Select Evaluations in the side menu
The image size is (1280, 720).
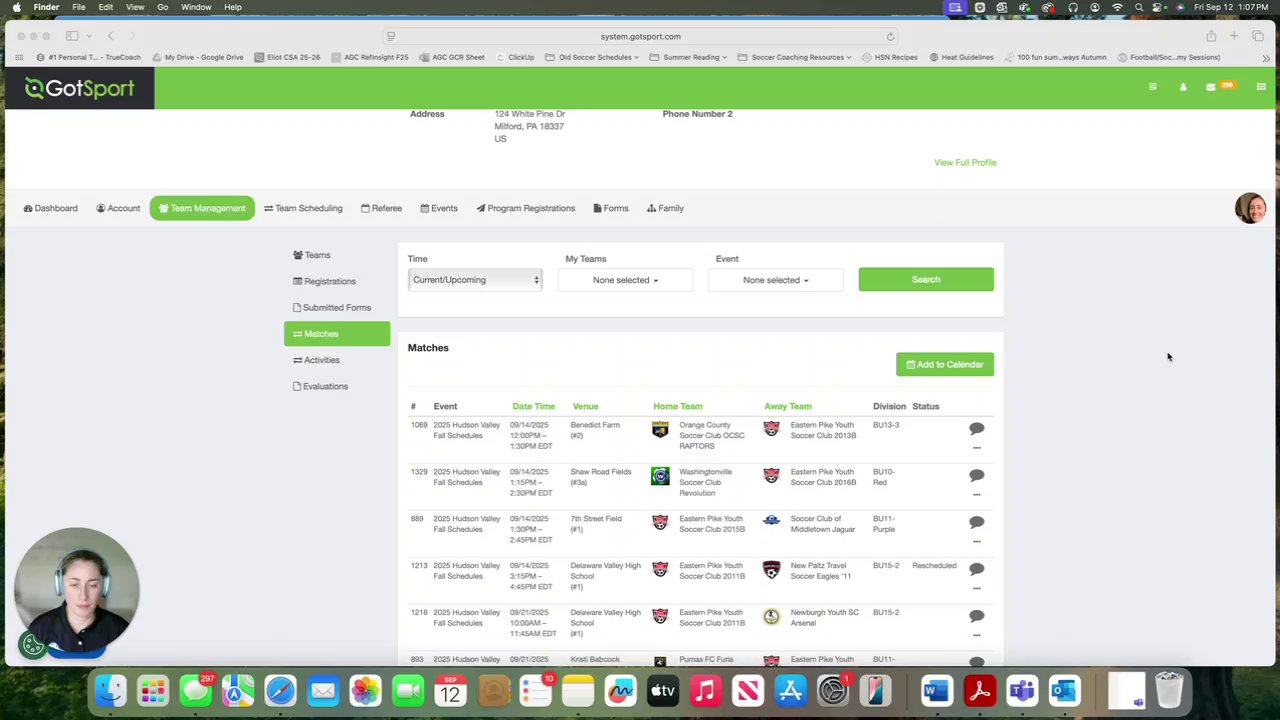click(x=337, y=386)
